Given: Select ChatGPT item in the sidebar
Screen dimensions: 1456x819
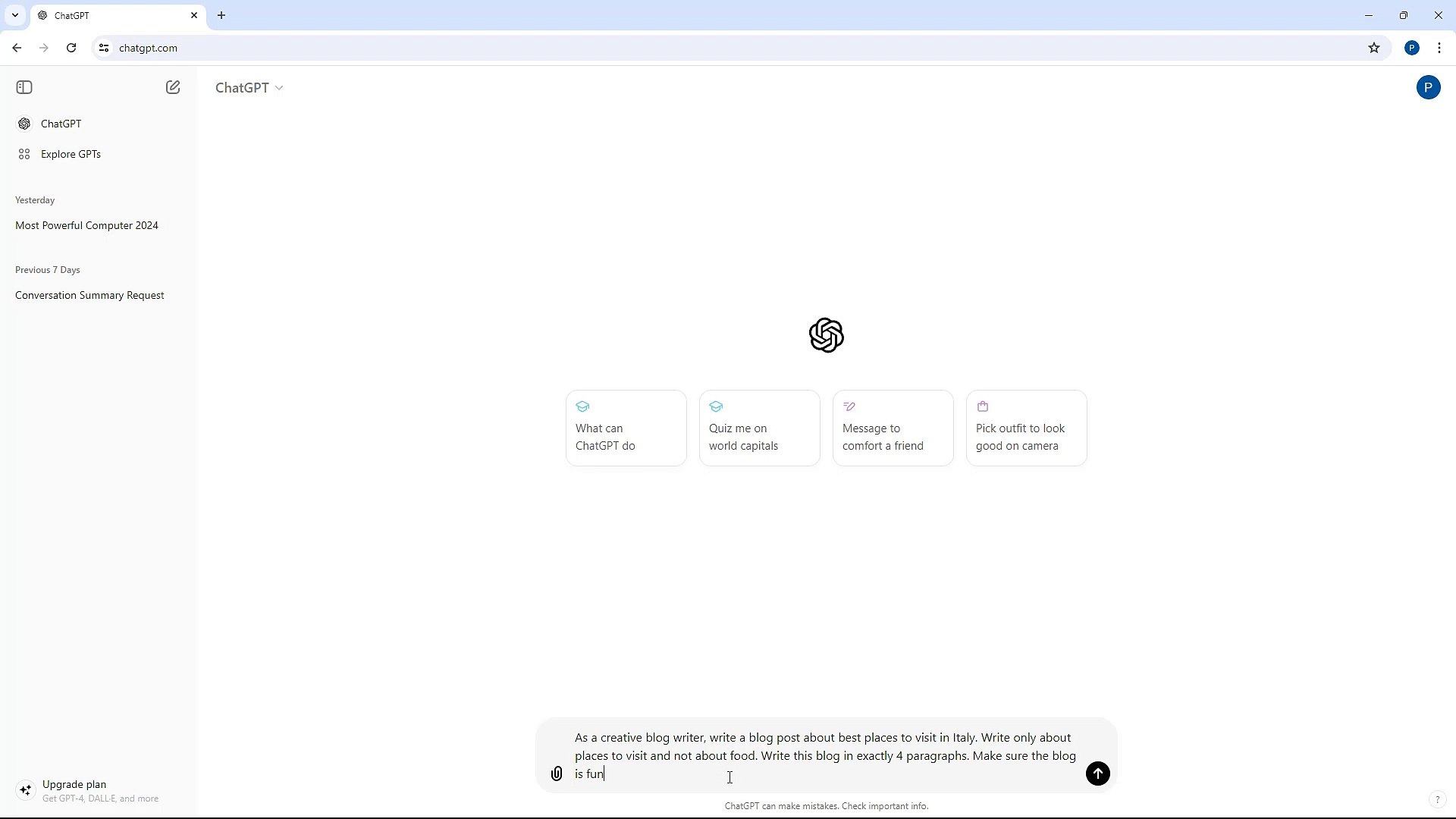Looking at the screenshot, I should tap(61, 124).
